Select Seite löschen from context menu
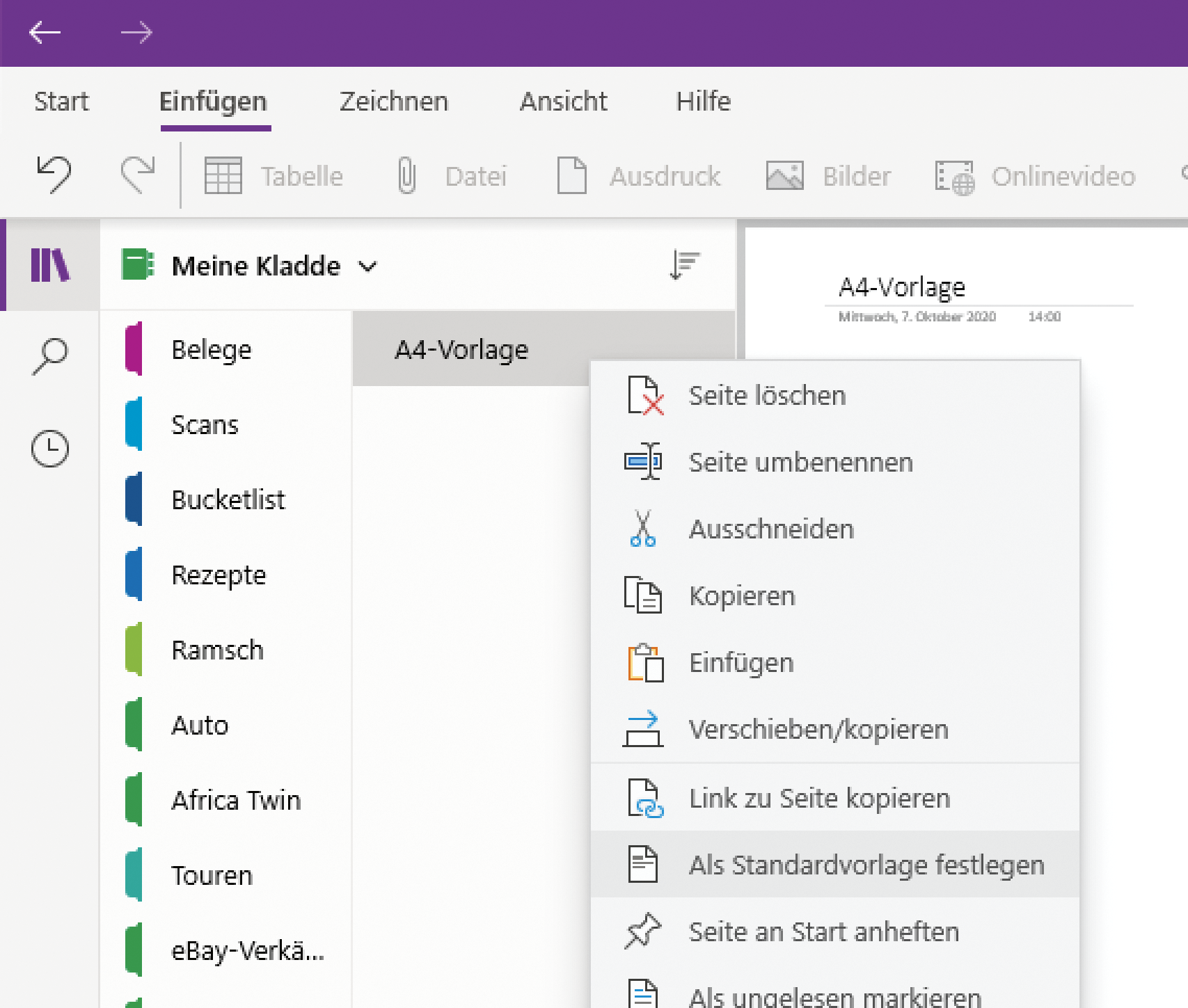Screen dimensions: 1188x1008 coord(767,395)
